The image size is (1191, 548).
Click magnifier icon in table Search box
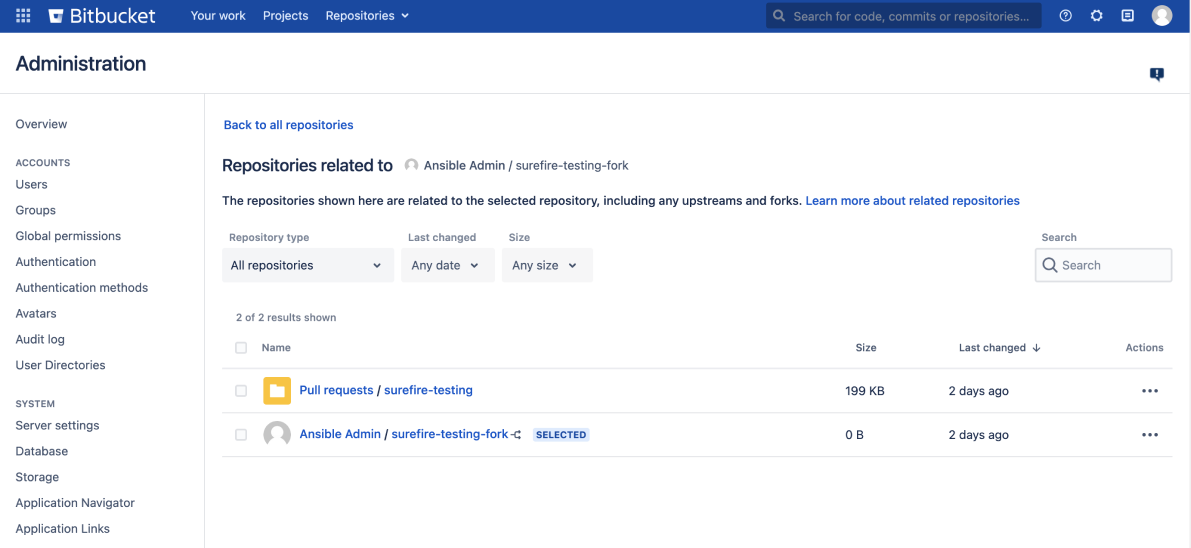(x=1050, y=265)
